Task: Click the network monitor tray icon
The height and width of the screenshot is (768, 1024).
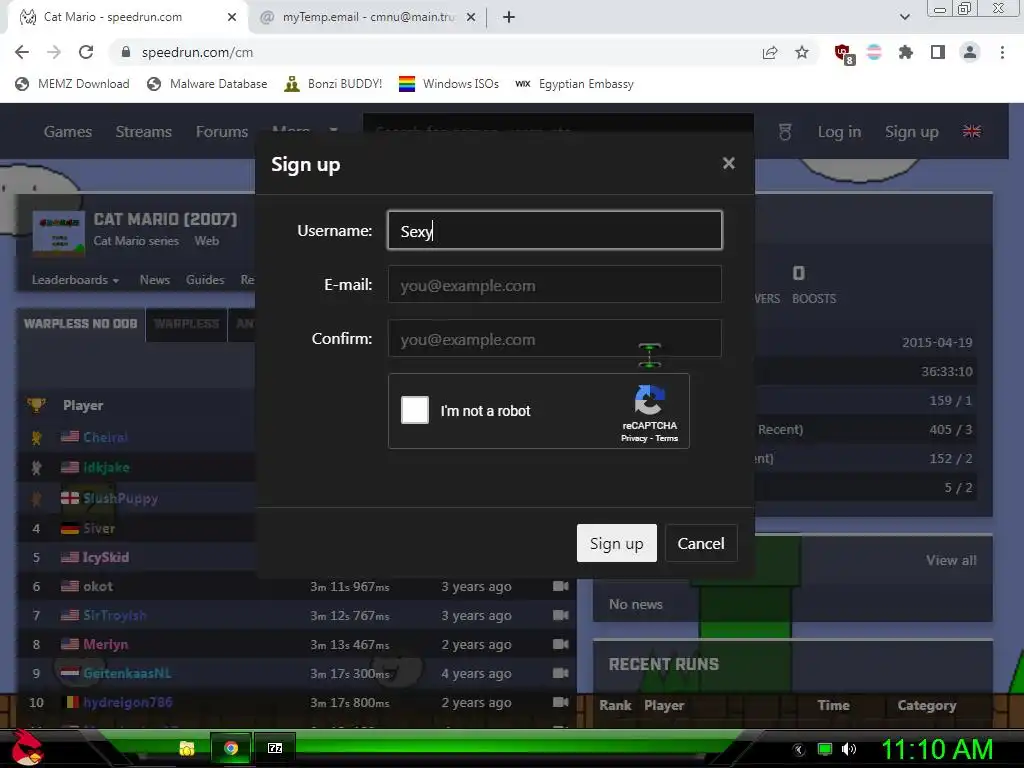Action: (825, 750)
